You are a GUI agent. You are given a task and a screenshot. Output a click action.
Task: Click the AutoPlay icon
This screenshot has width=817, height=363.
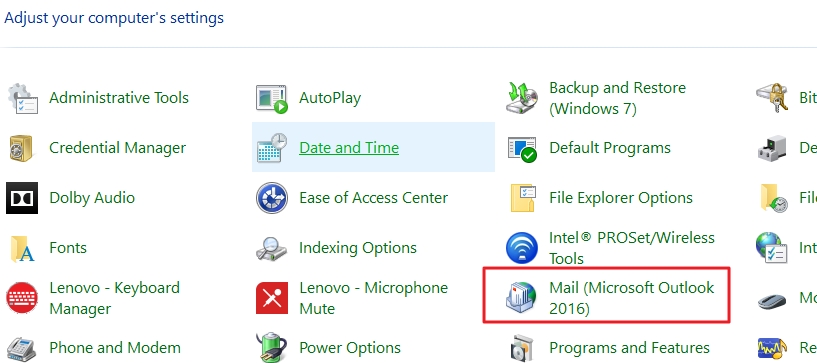(x=271, y=99)
